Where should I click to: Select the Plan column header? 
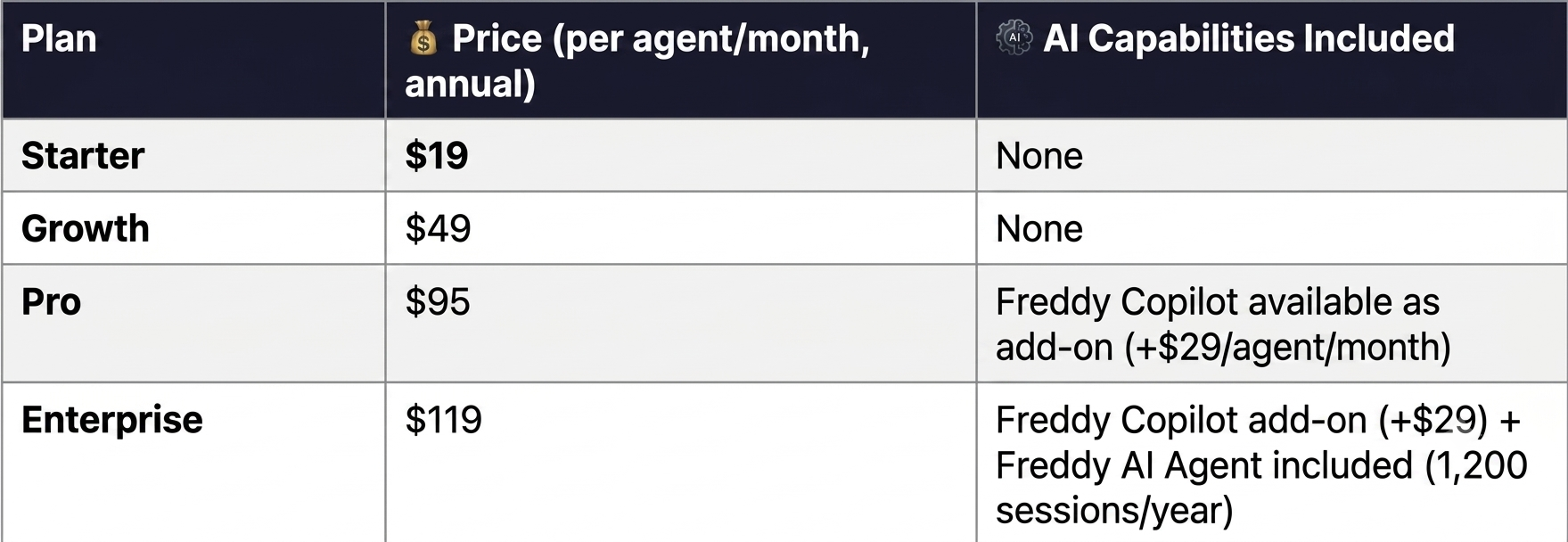(x=193, y=60)
